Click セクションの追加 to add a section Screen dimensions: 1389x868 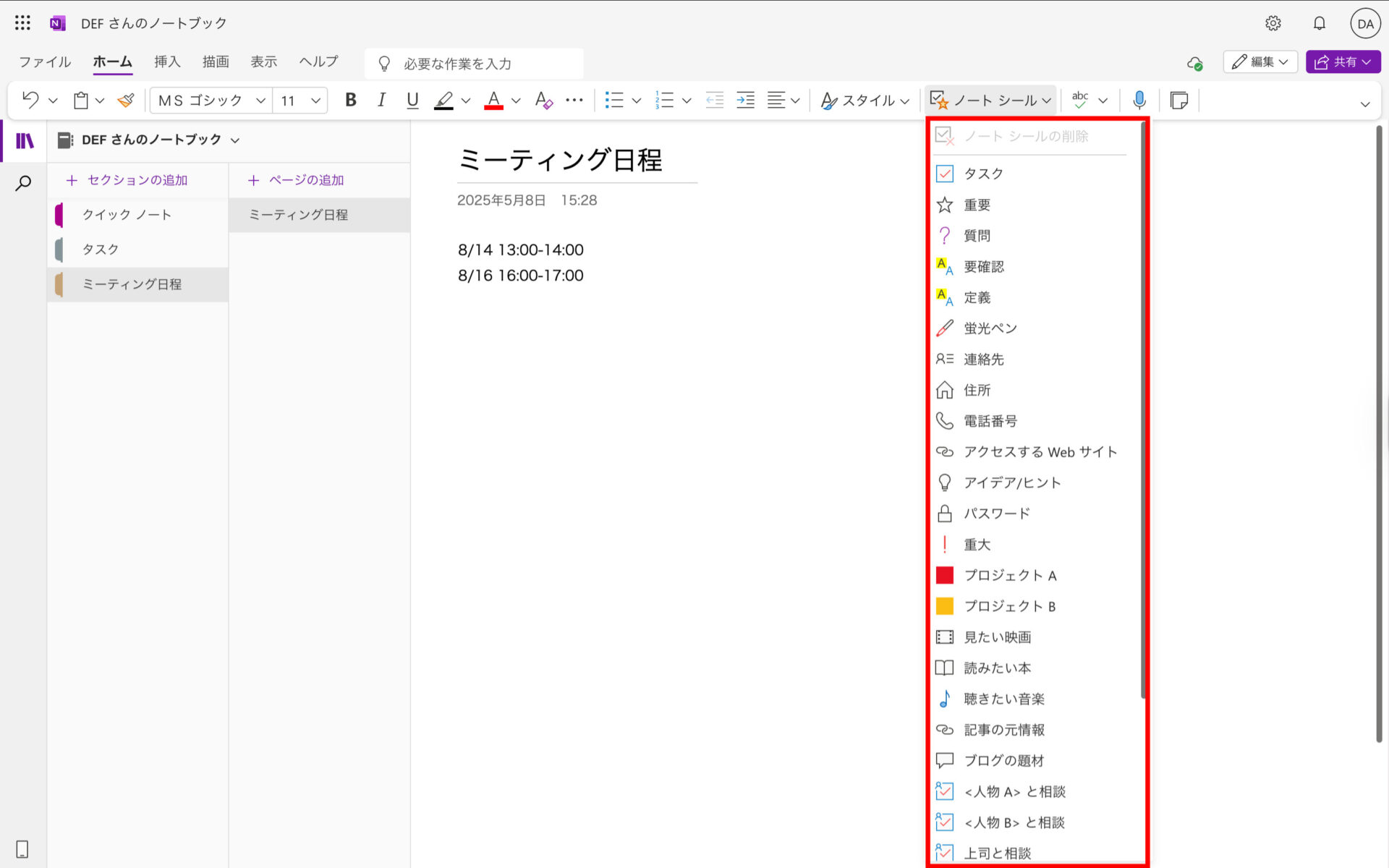127,179
